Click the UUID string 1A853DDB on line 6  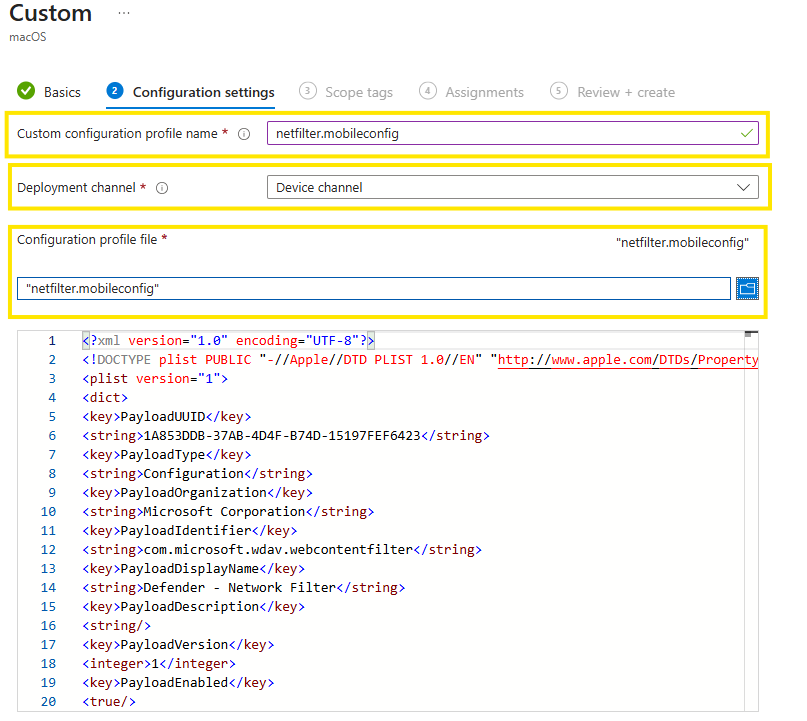pyautogui.click(x=286, y=436)
